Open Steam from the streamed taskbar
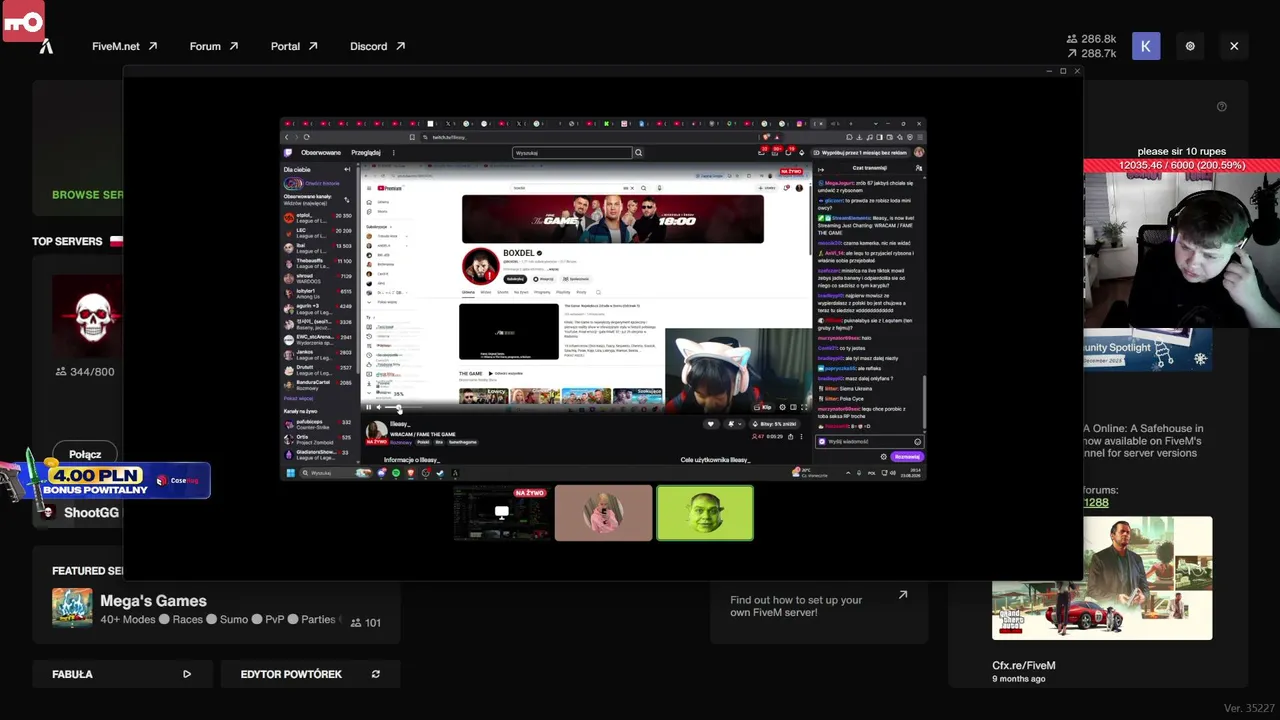 [x=440, y=473]
